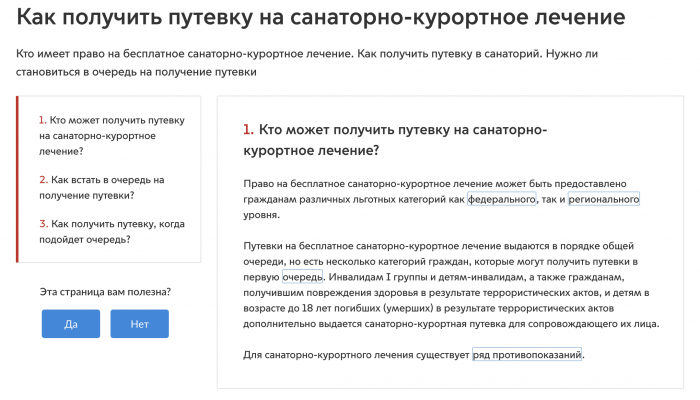The height and width of the screenshot is (400, 700).
Task: Click the red "2." number in the sidebar
Action: point(43,180)
